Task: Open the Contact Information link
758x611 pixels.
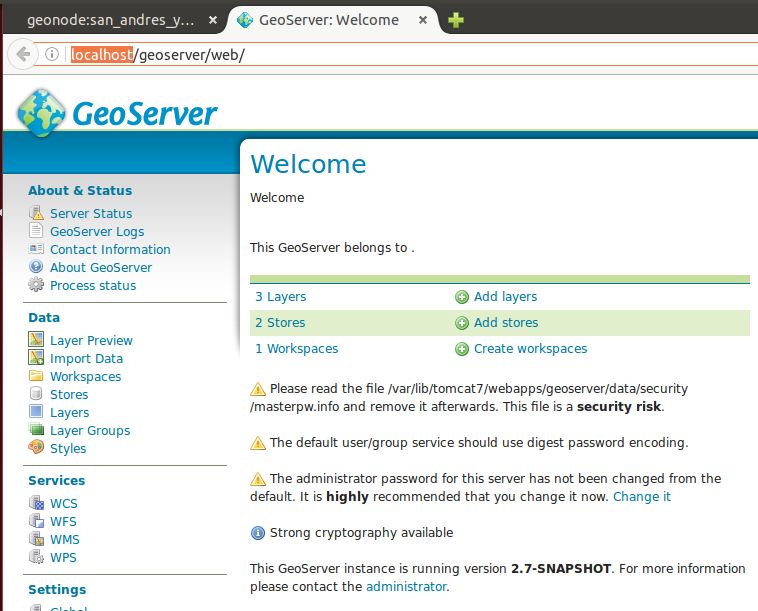Action: [110, 249]
